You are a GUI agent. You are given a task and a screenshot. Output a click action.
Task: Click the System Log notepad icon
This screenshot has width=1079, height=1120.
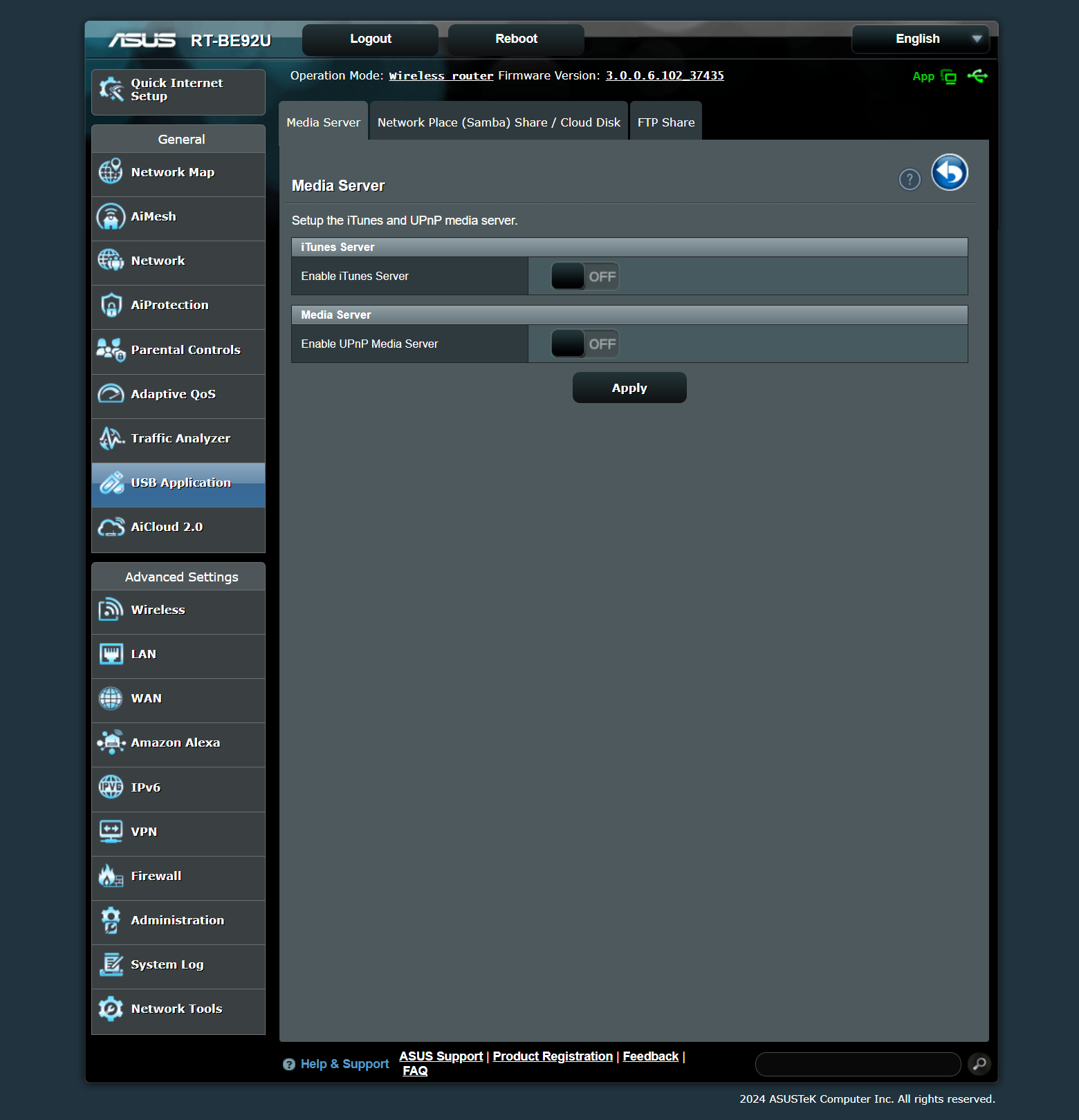tap(111, 964)
